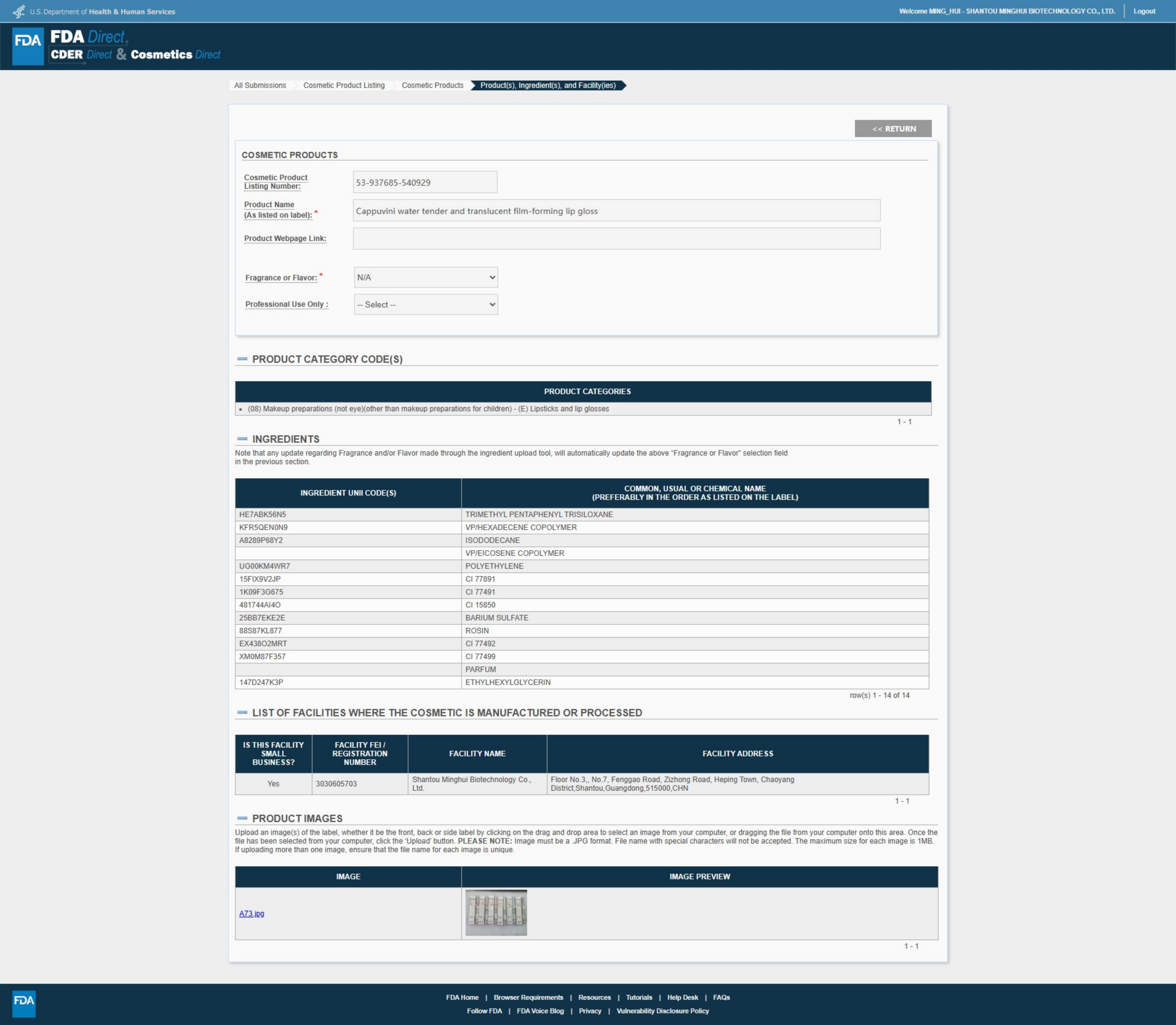Open the A73.jpg image link
The height and width of the screenshot is (1025, 1176).
pyautogui.click(x=251, y=913)
